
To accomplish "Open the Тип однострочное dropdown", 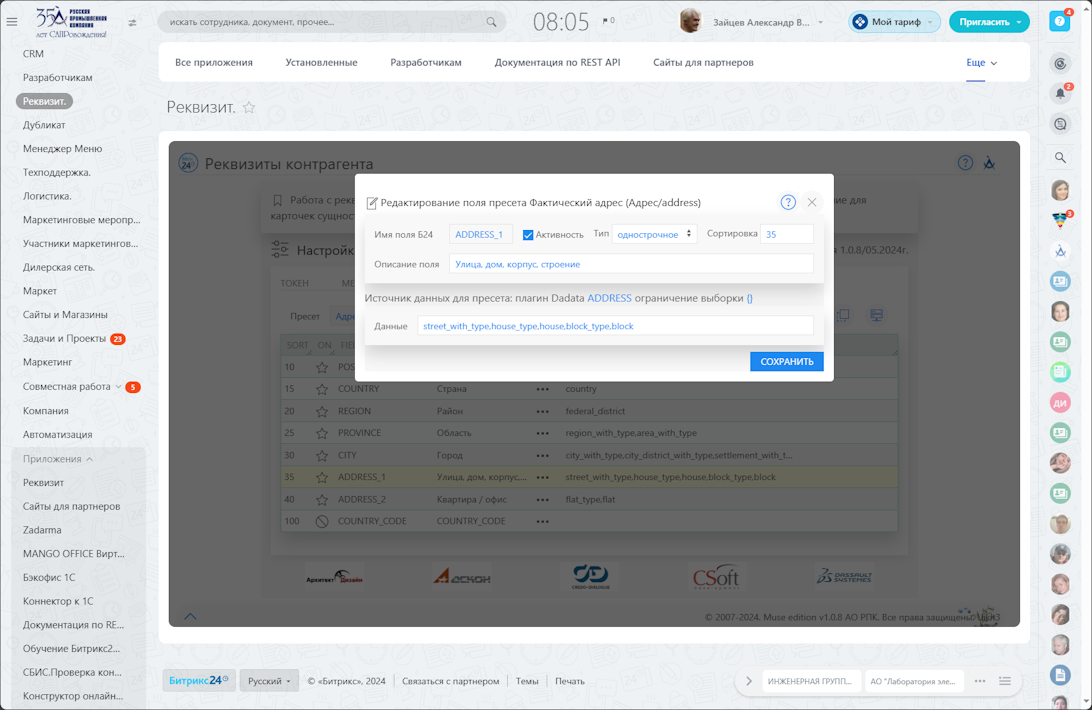I will (654, 234).
